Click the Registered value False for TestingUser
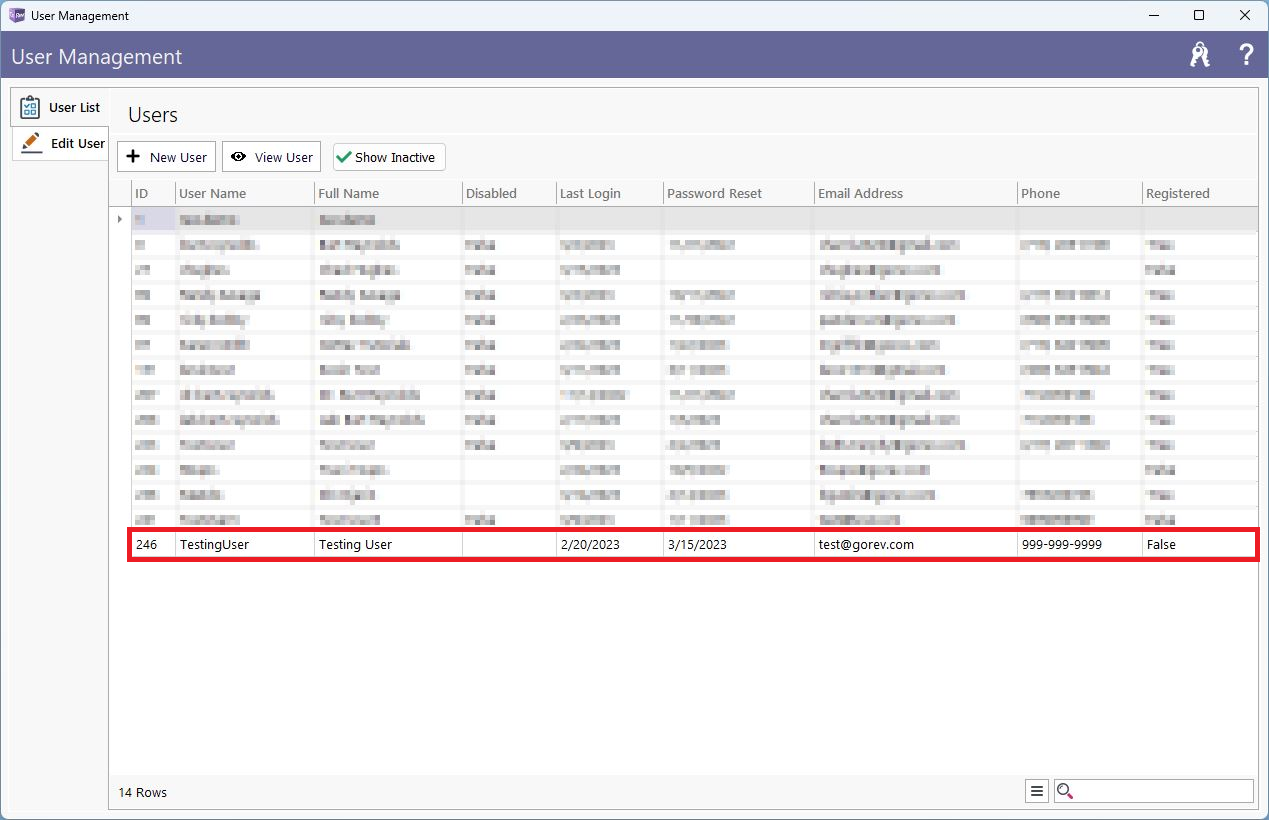The height and width of the screenshot is (820, 1269). click(1200, 545)
